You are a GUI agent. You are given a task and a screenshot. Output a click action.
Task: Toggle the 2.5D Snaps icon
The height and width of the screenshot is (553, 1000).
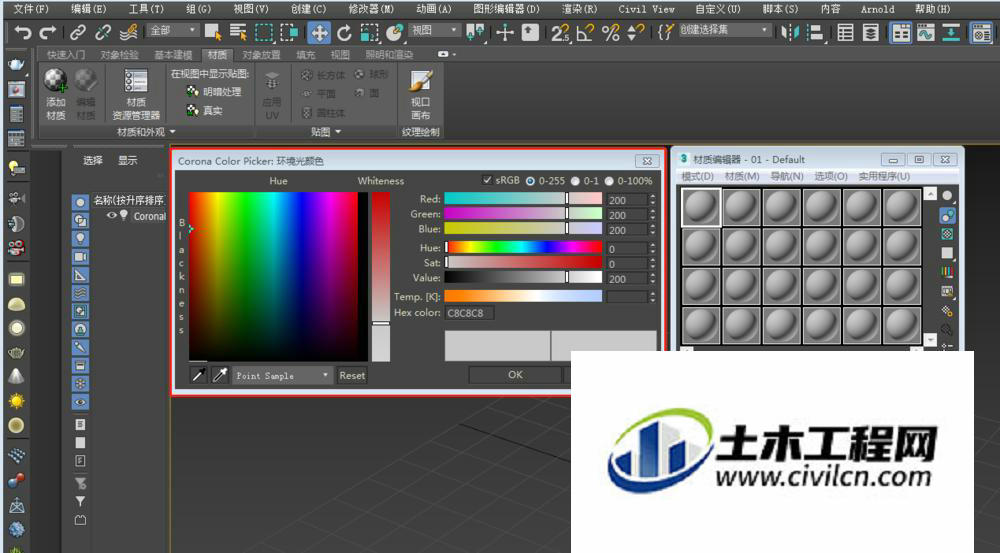[560, 33]
